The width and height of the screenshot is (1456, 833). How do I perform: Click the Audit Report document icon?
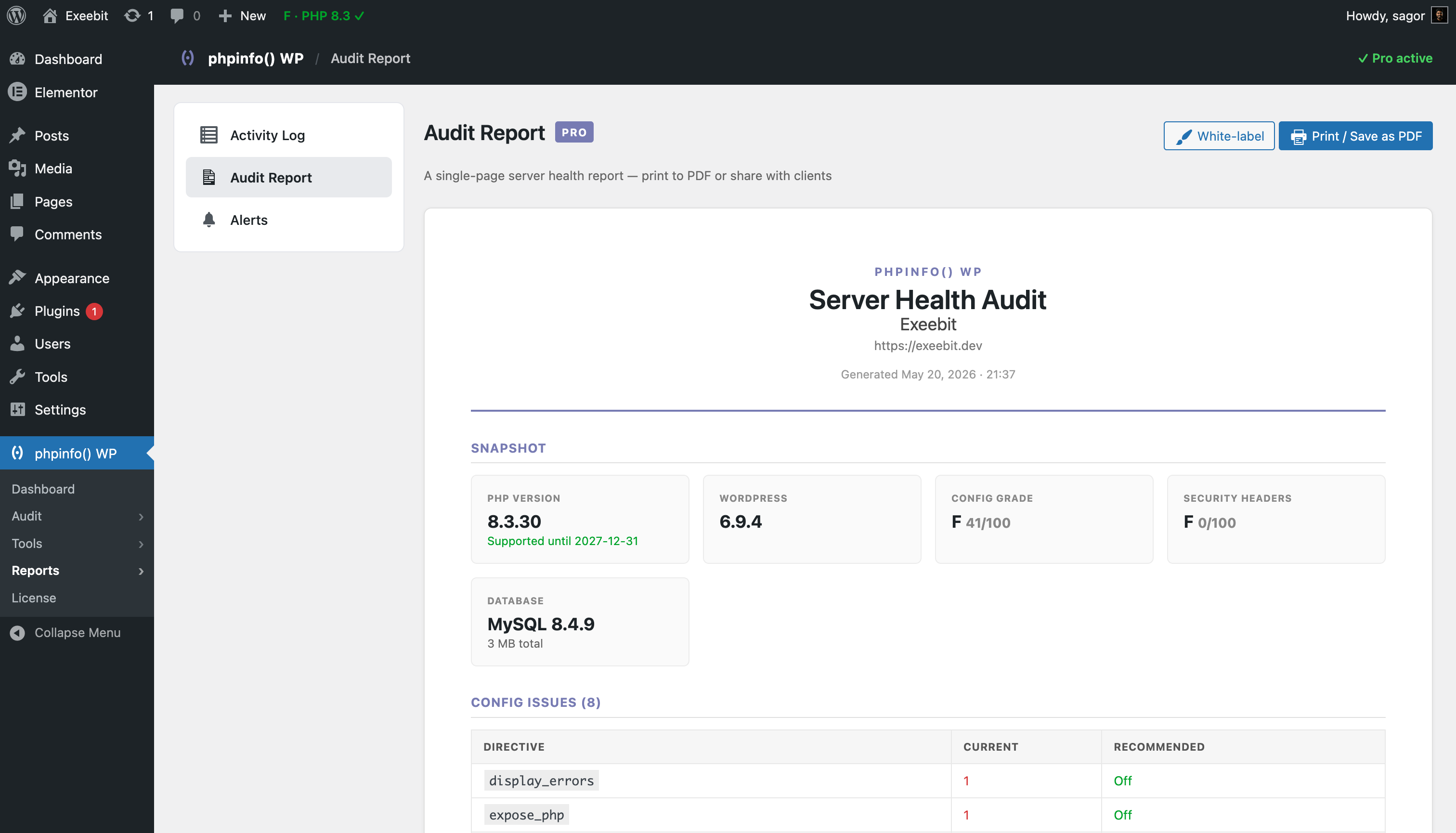209,177
